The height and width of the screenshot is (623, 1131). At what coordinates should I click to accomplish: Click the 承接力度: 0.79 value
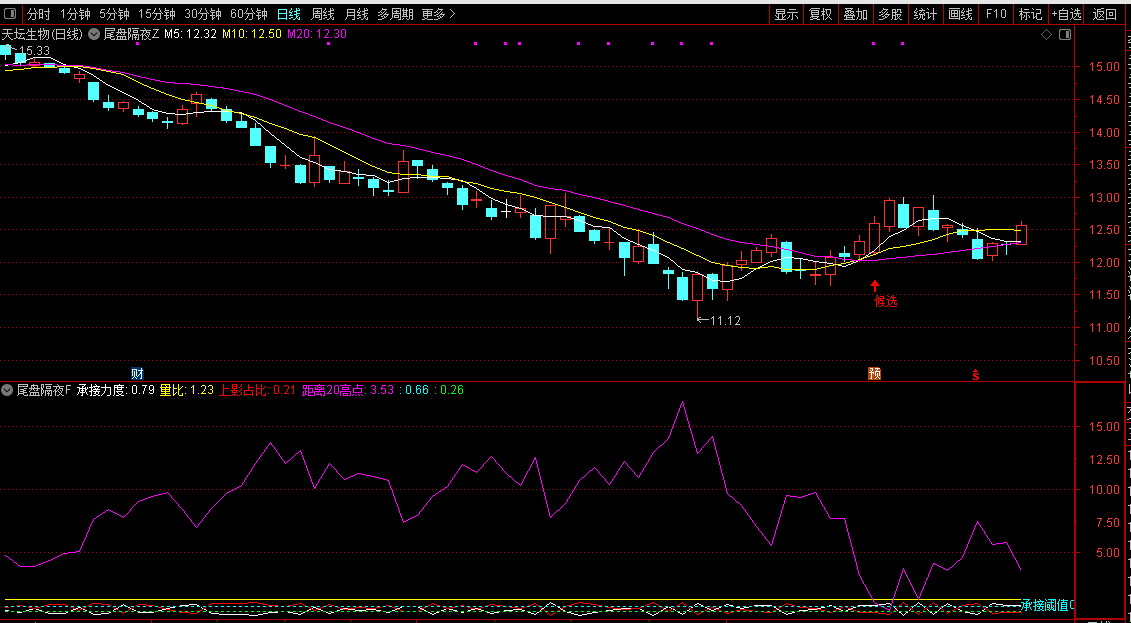115,390
